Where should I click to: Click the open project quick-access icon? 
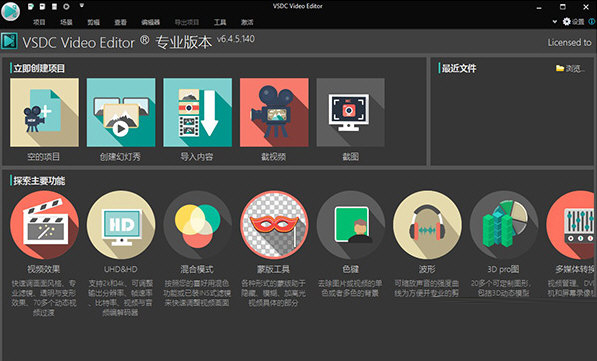(43, 6)
